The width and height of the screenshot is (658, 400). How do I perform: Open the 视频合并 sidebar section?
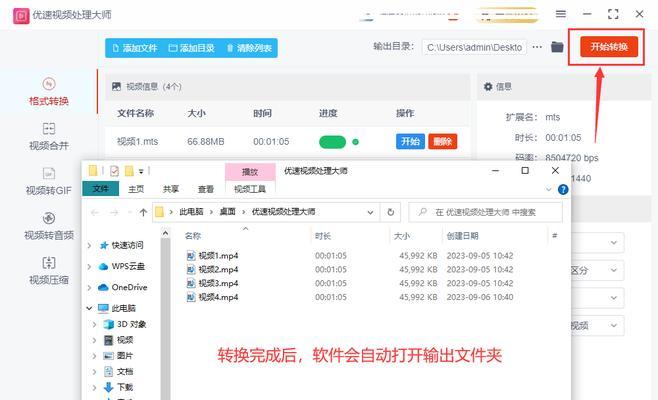coord(49,137)
